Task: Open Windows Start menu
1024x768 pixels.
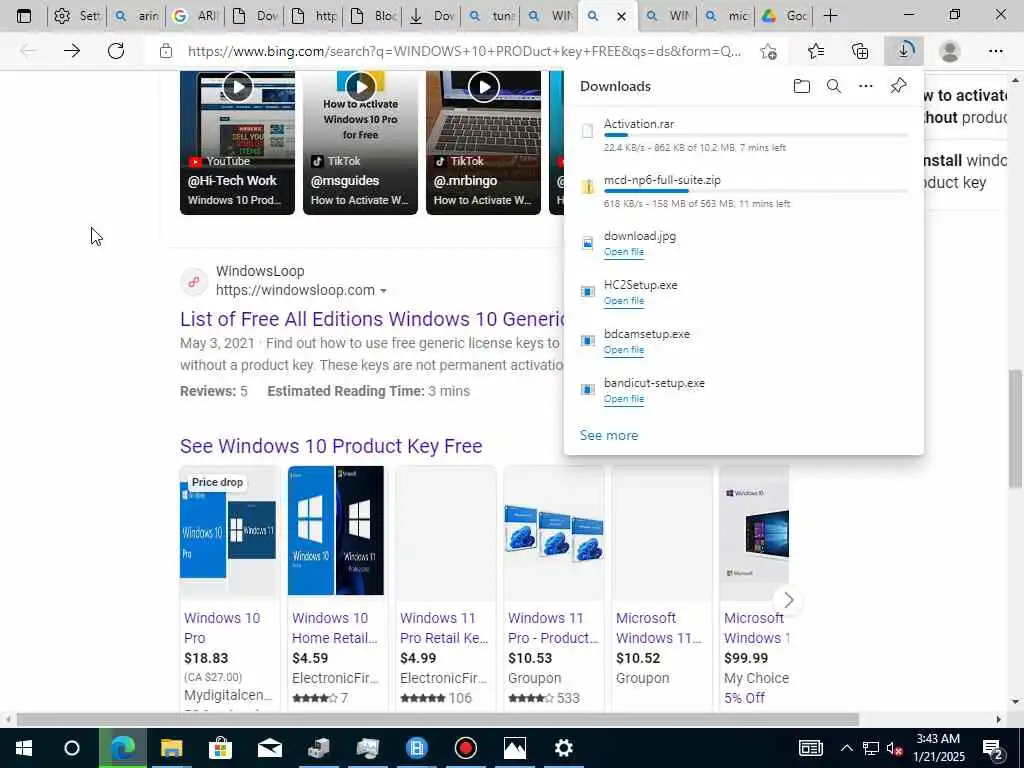Action: point(24,748)
